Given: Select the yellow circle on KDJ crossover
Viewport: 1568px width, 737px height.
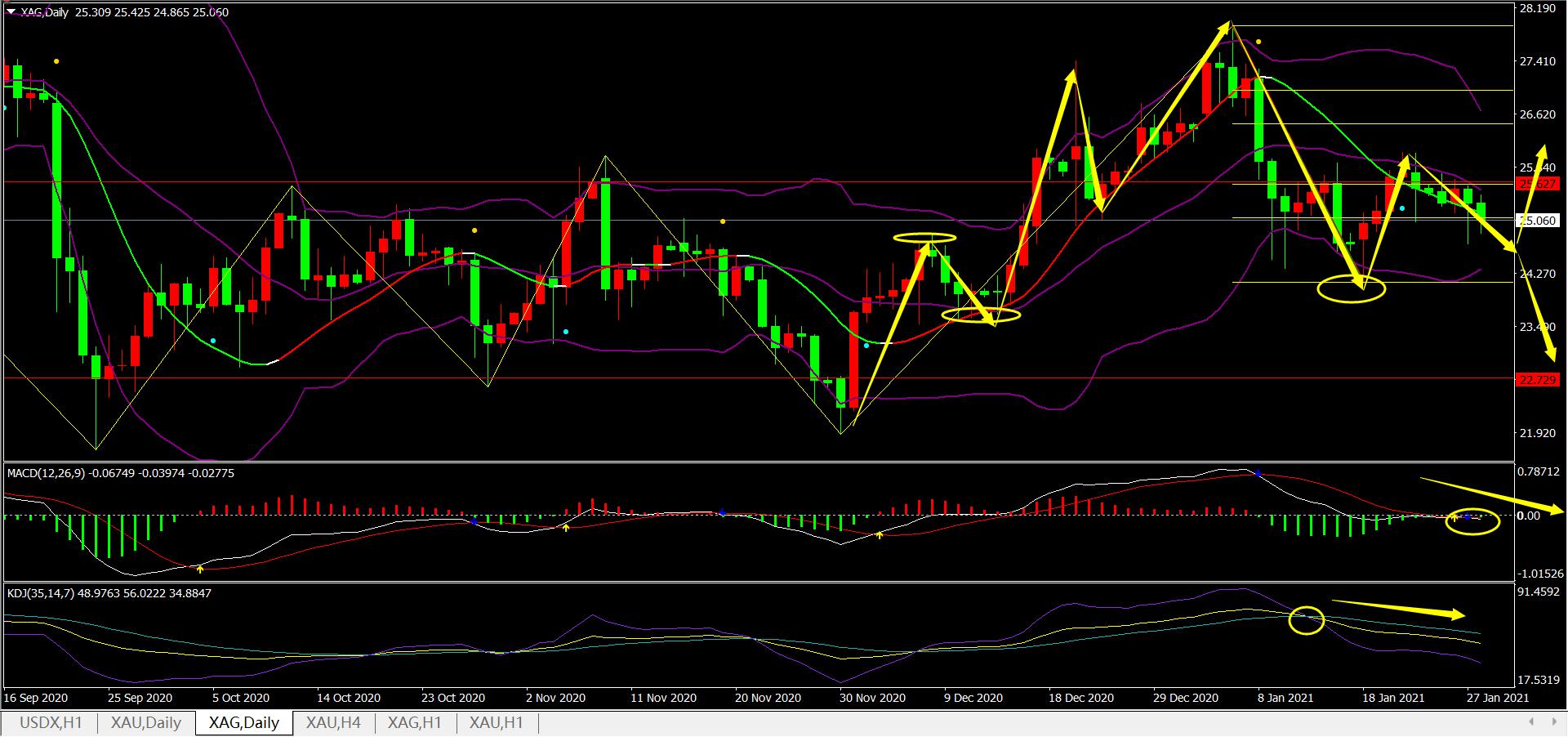Looking at the screenshot, I should [1306, 620].
